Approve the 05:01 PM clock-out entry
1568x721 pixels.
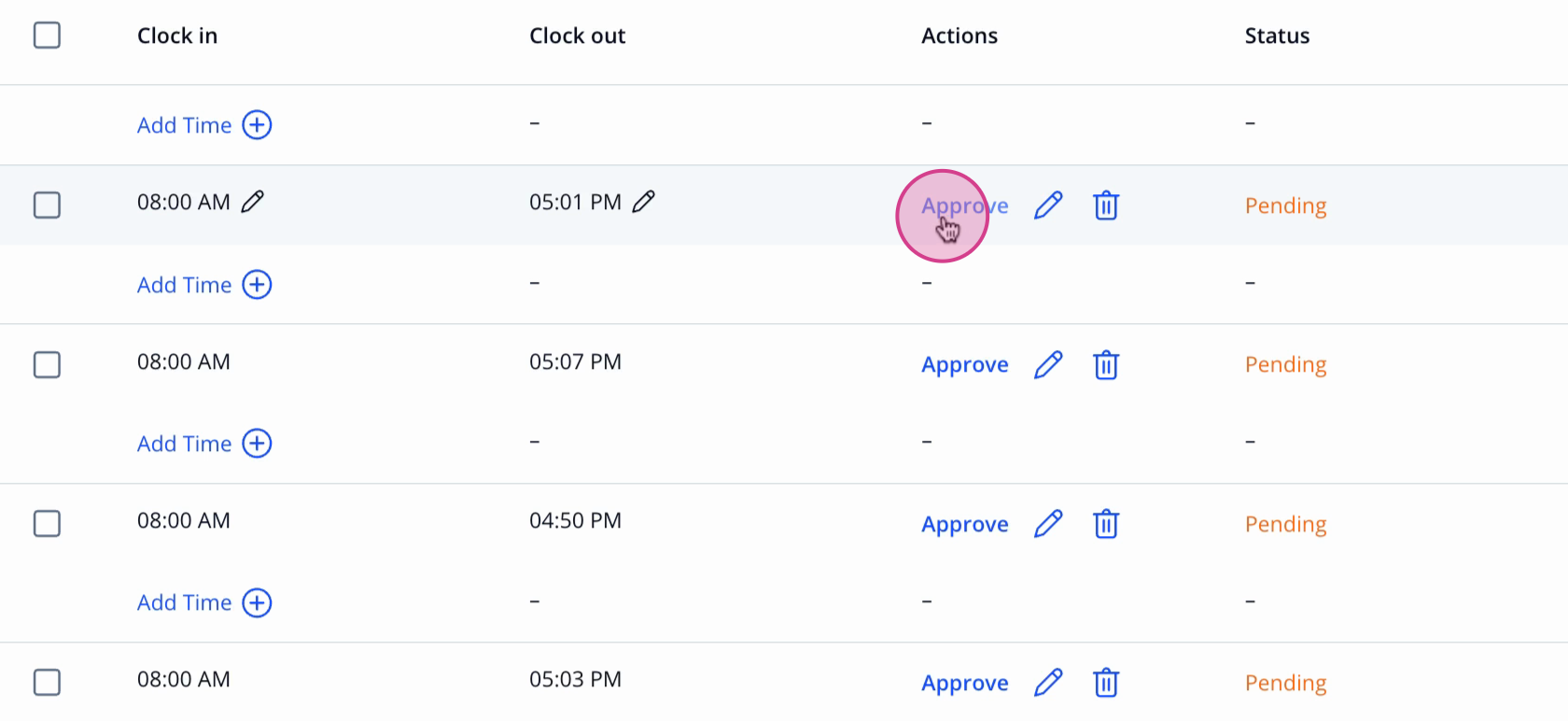965,206
